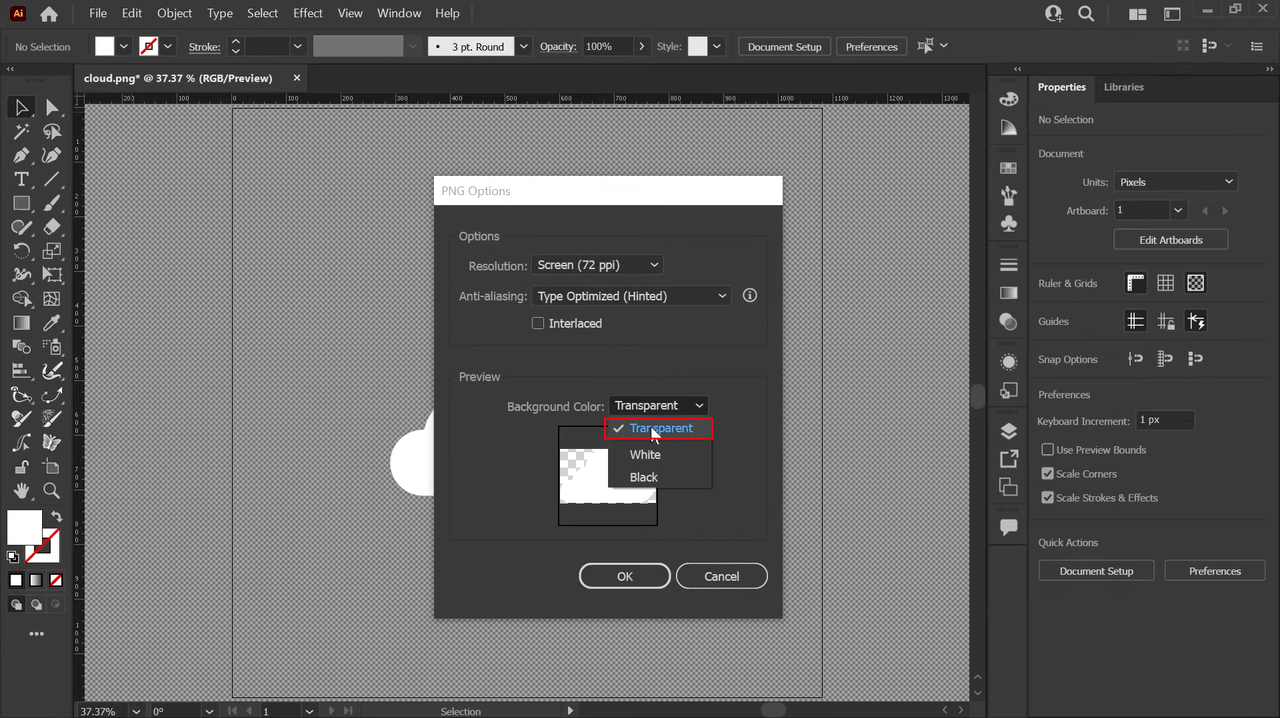The width and height of the screenshot is (1280, 718).
Task: Select the Direct Selection tool
Action: tap(52, 107)
